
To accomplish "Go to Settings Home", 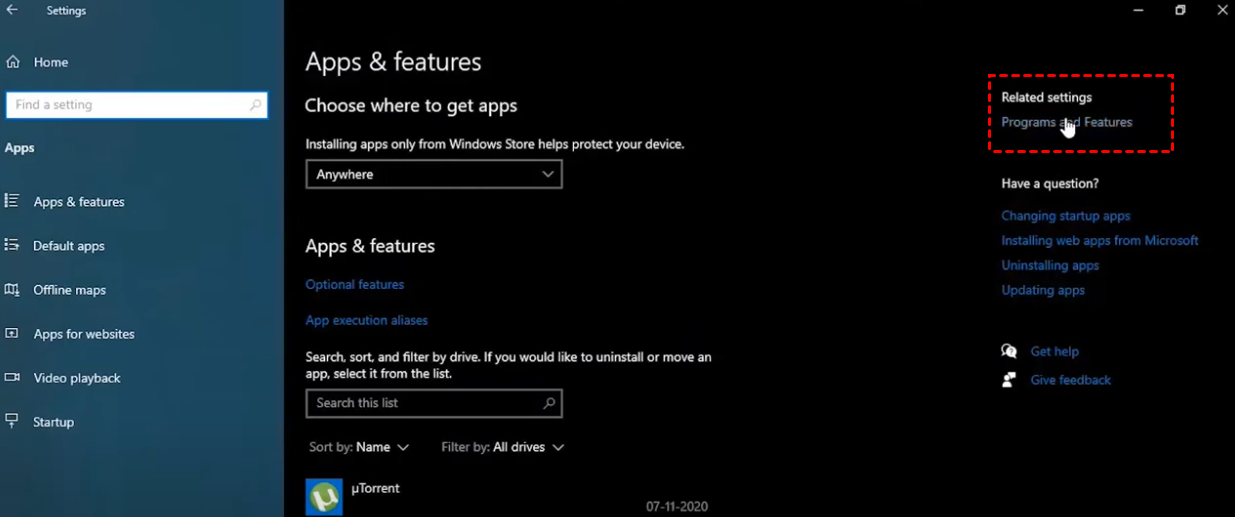I will point(50,62).
